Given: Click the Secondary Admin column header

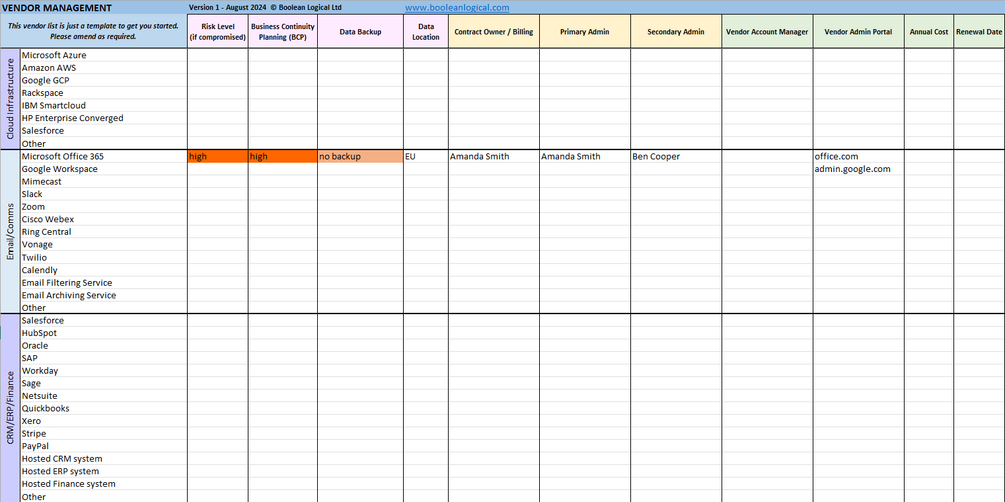Looking at the screenshot, I should coord(676,32).
